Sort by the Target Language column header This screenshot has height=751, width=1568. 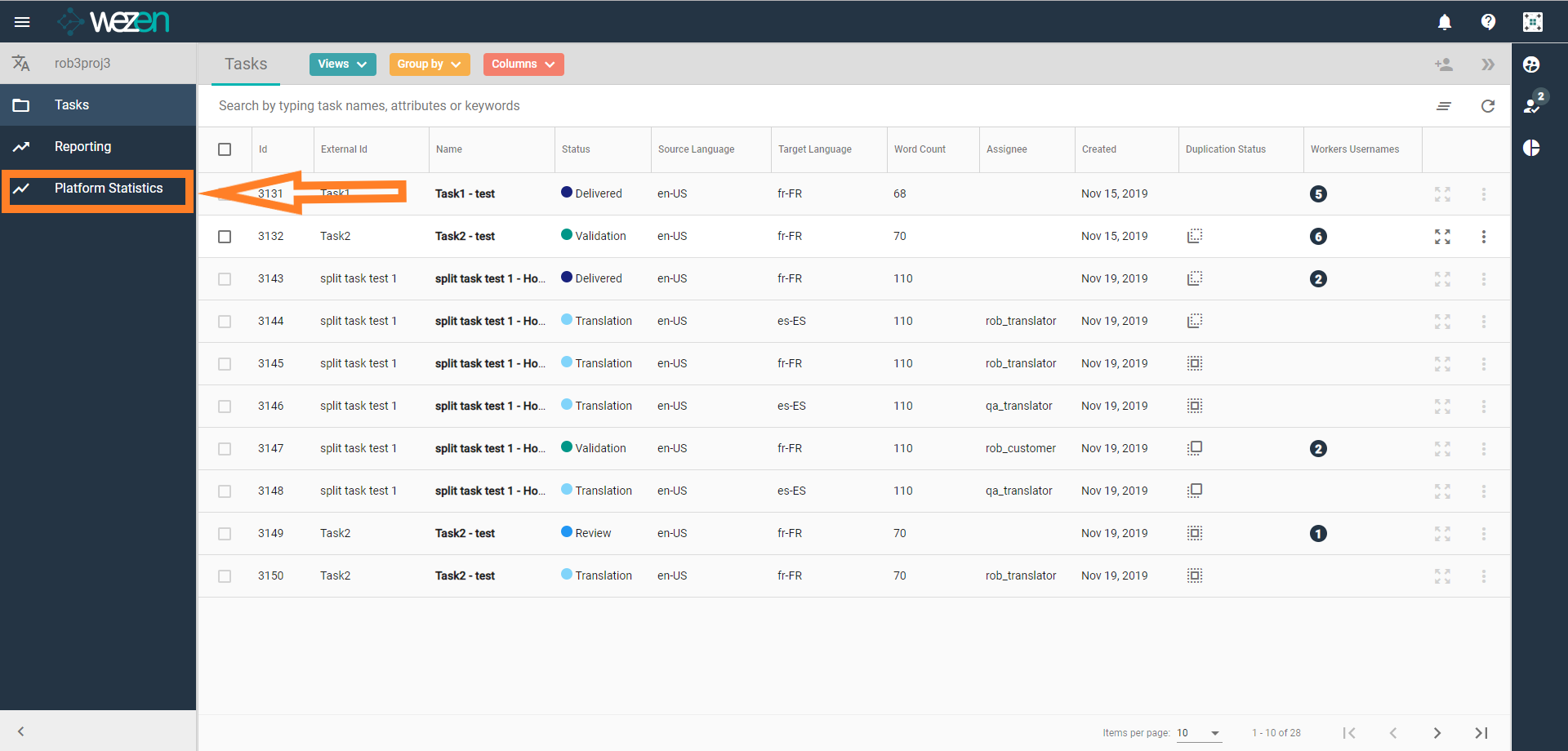coord(814,149)
